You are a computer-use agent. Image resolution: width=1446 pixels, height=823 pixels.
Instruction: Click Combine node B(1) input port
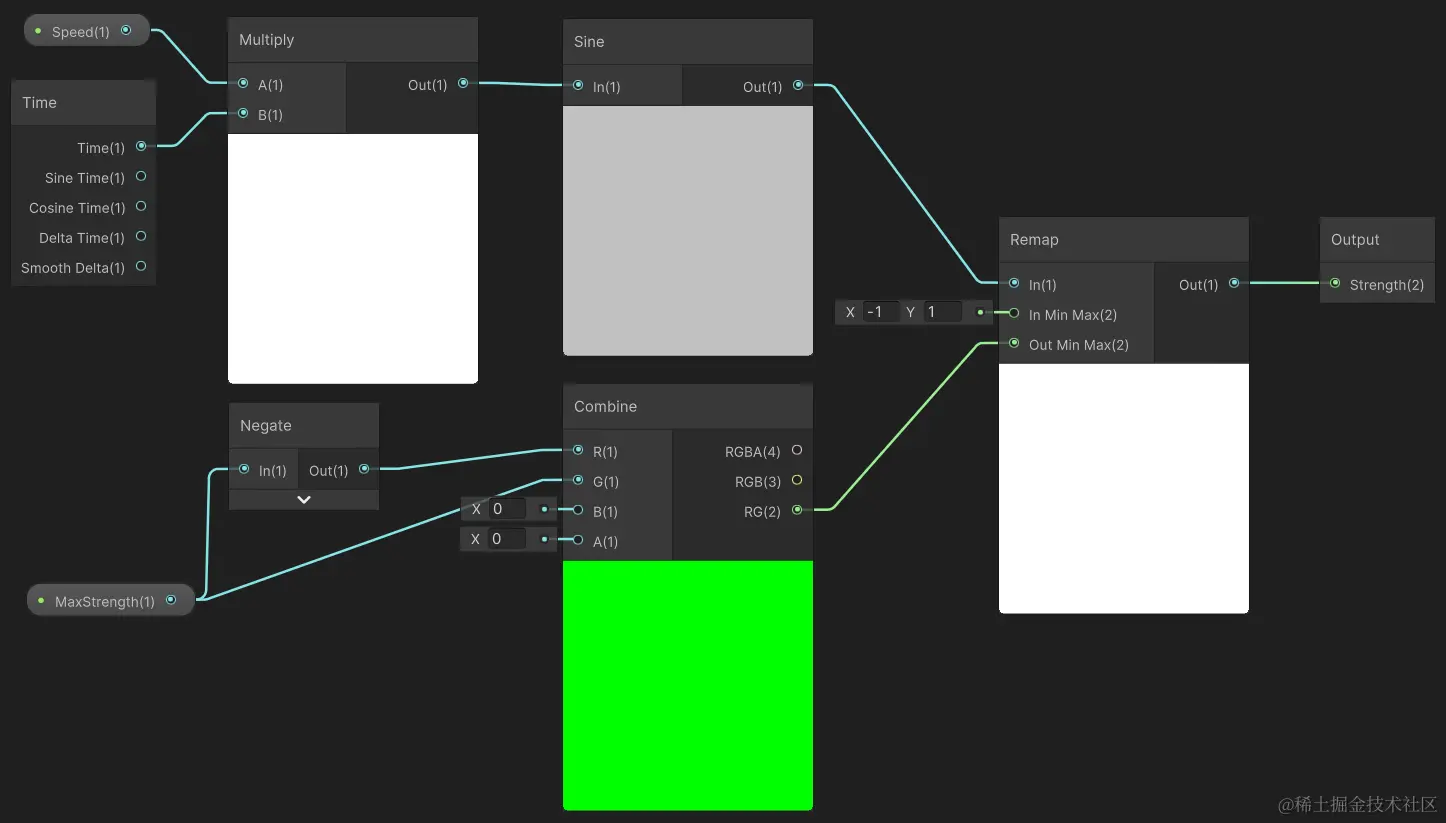578,511
